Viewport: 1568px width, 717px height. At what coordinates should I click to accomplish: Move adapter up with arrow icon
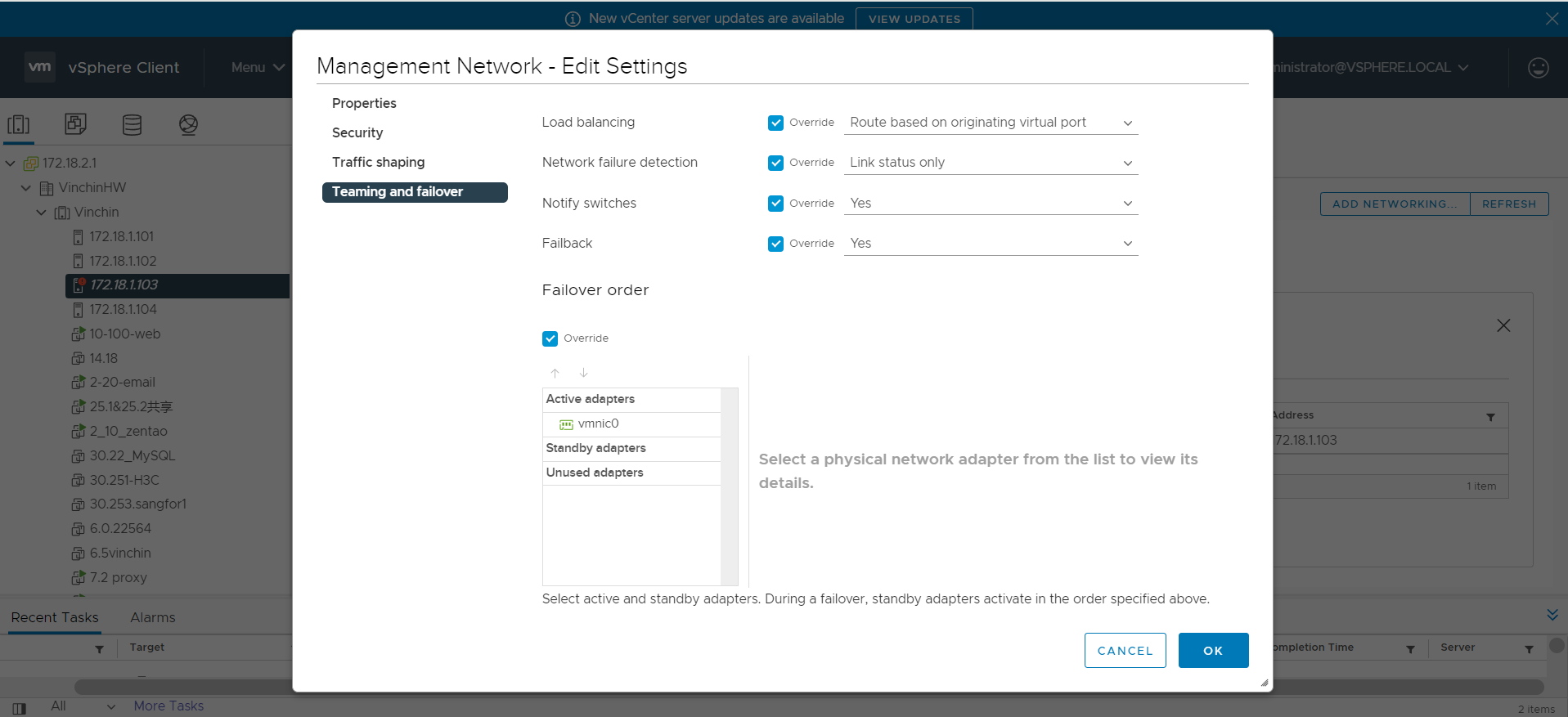(555, 373)
